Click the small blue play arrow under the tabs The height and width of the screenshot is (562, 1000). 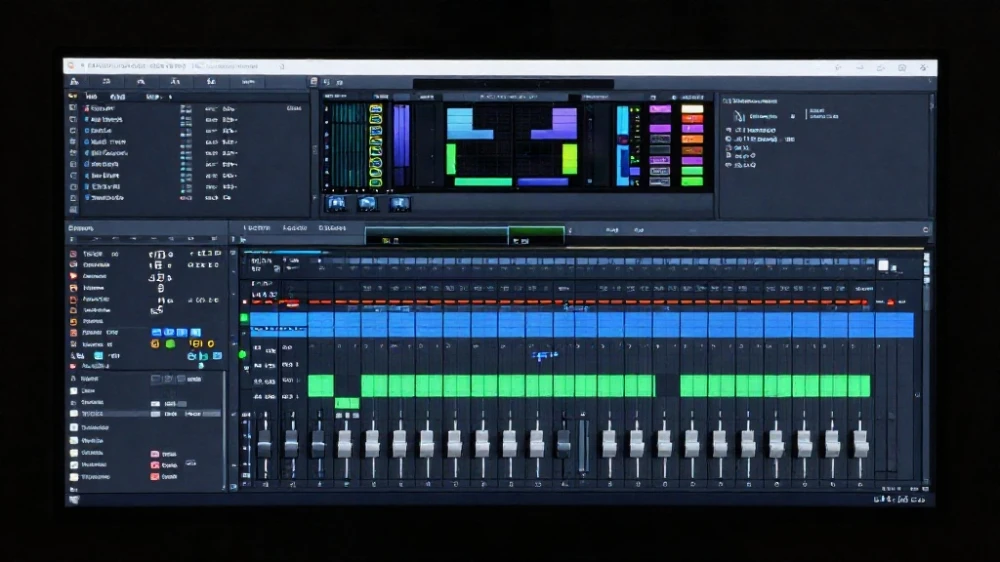[243, 240]
